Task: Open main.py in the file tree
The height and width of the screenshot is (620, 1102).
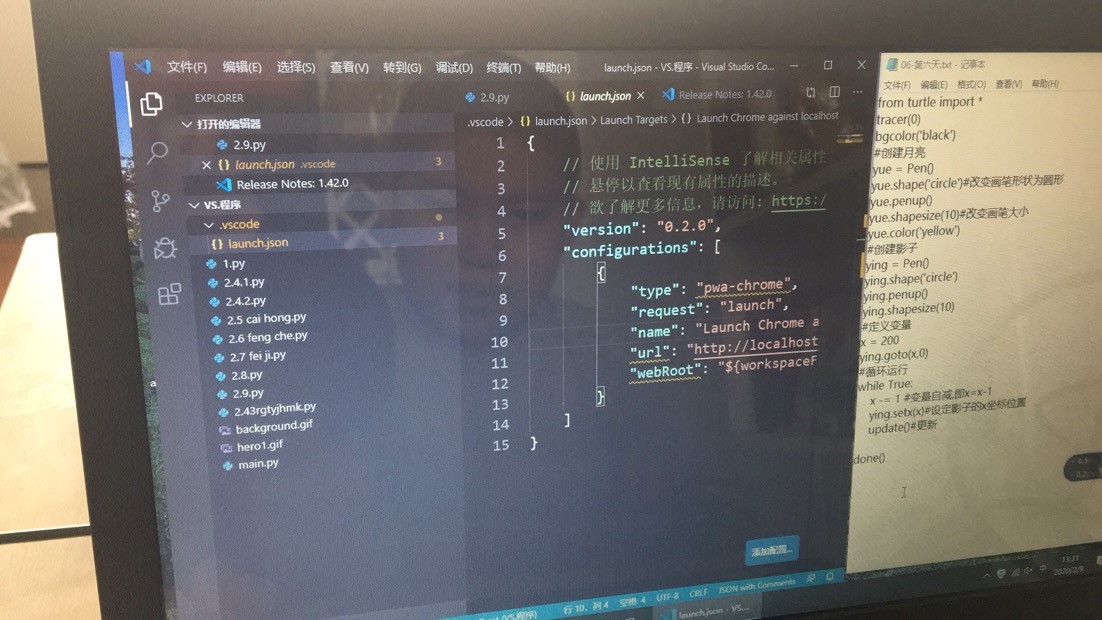Action: [258, 464]
